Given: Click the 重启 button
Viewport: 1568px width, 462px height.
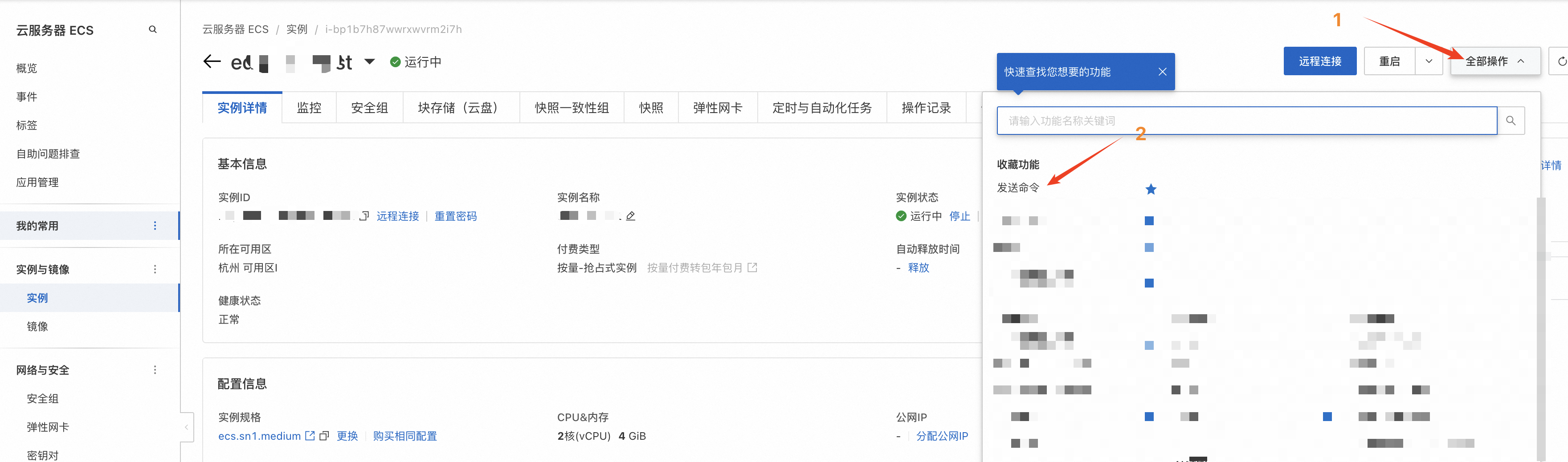Looking at the screenshot, I should coord(1389,61).
